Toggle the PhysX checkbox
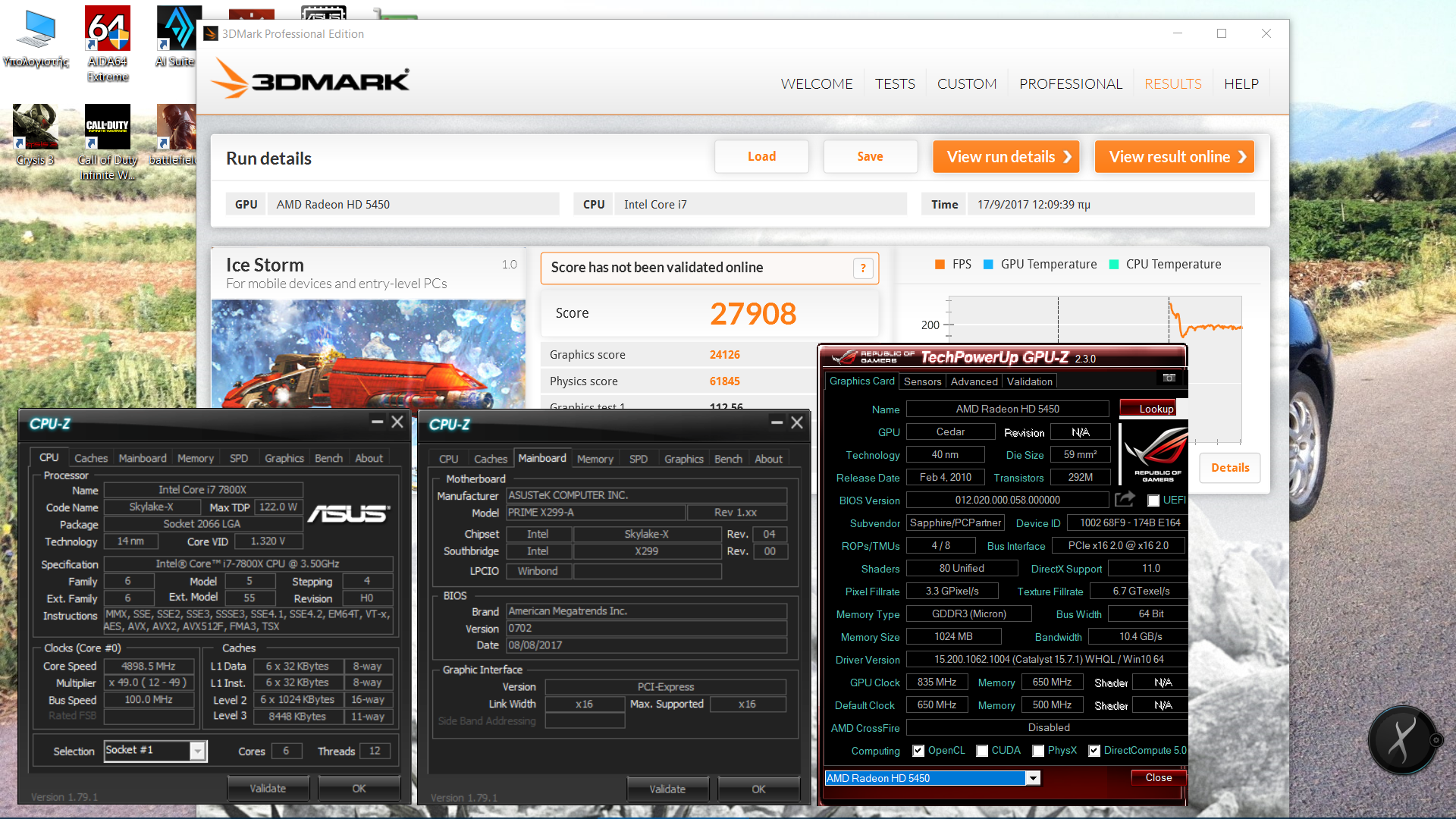 1038,751
